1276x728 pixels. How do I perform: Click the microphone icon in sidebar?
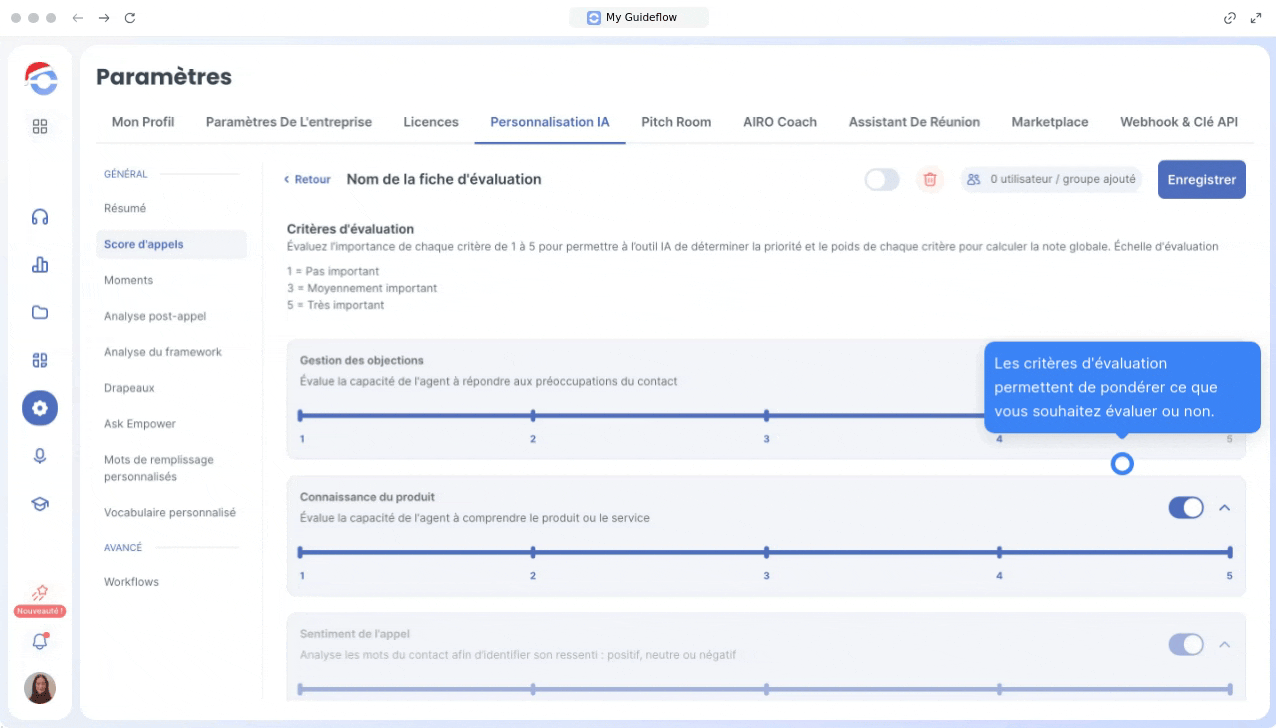[x=40, y=456]
